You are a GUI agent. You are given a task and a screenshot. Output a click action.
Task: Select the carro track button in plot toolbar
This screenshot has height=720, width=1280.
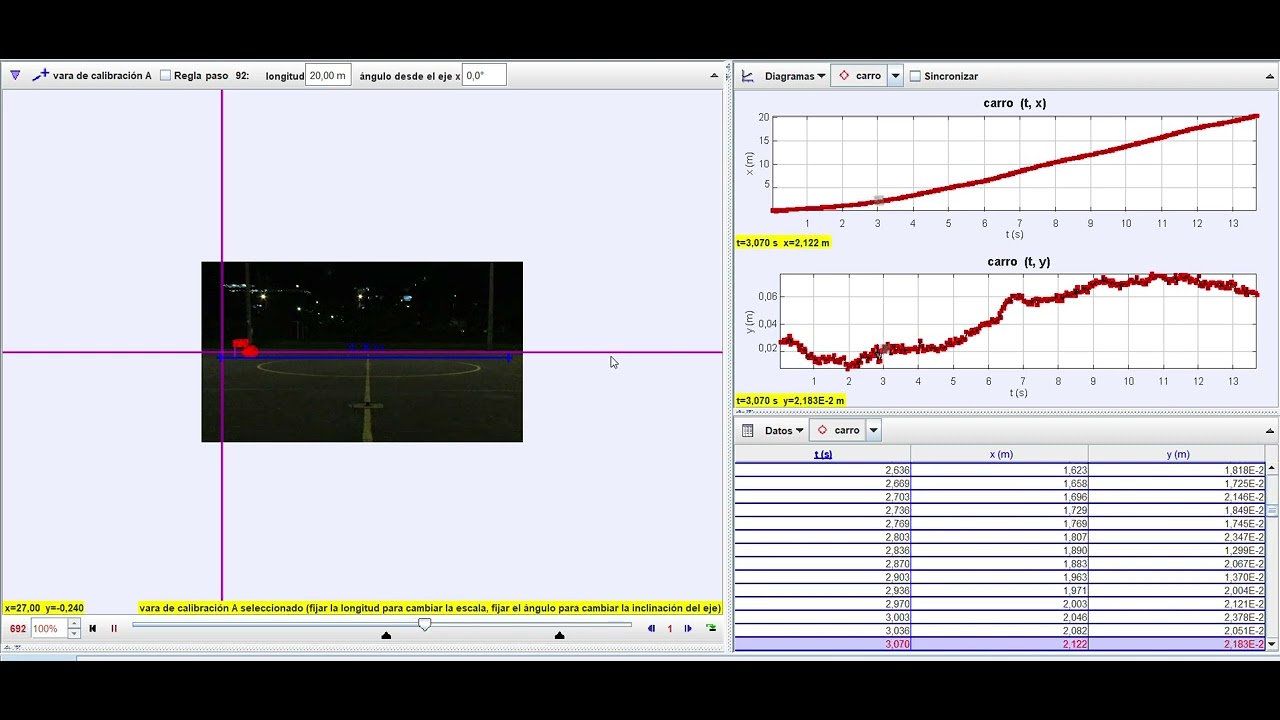click(x=859, y=76)
